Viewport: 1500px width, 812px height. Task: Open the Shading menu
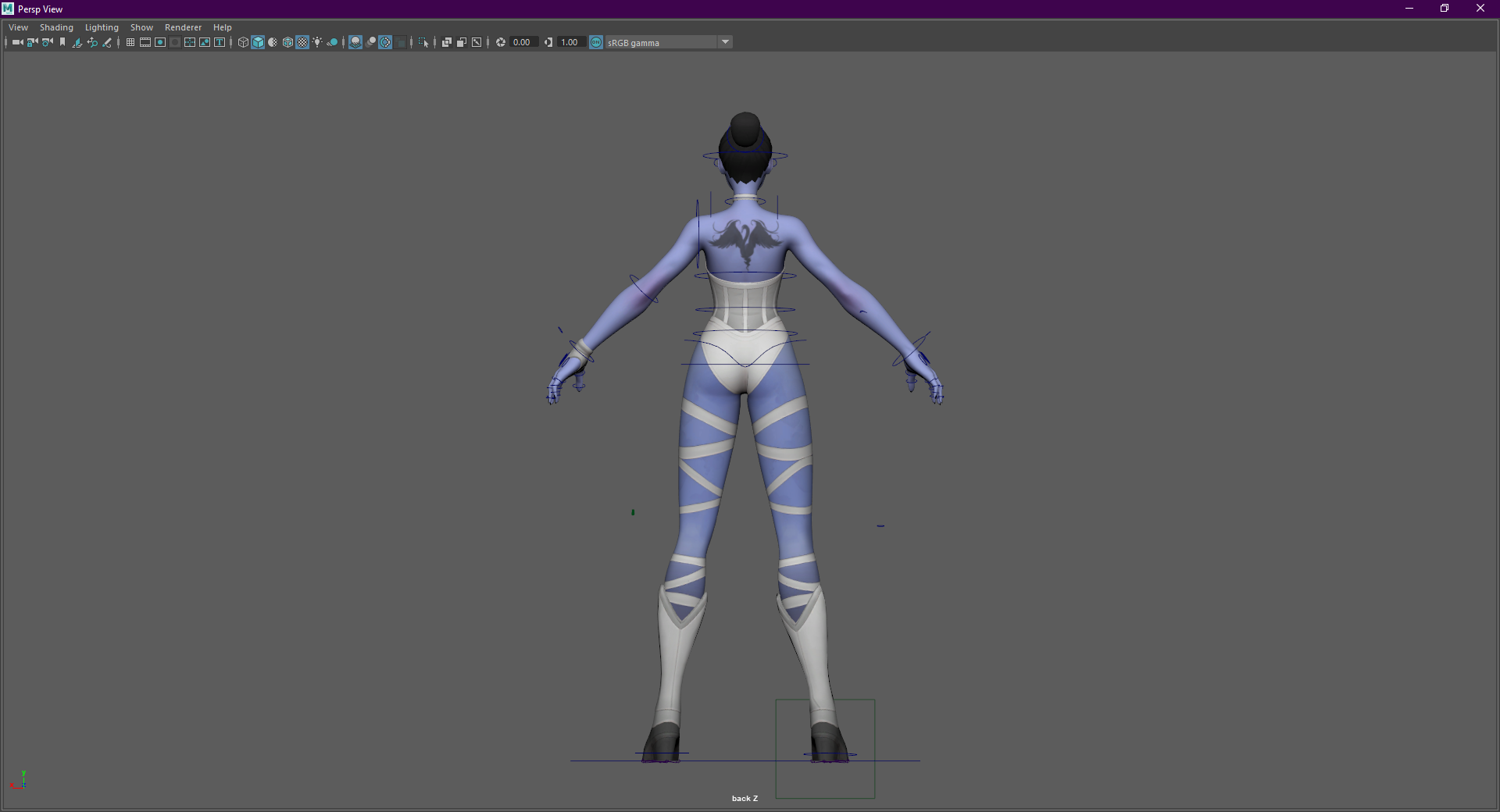[x=56, y=27]
